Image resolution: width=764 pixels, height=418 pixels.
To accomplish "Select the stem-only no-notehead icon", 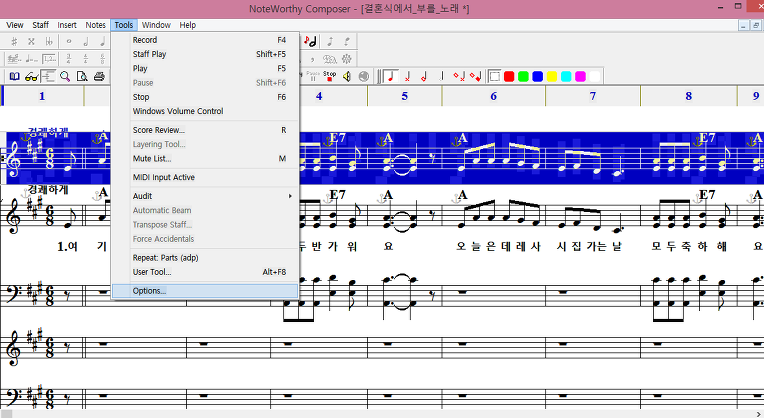I will coord(441,76).
